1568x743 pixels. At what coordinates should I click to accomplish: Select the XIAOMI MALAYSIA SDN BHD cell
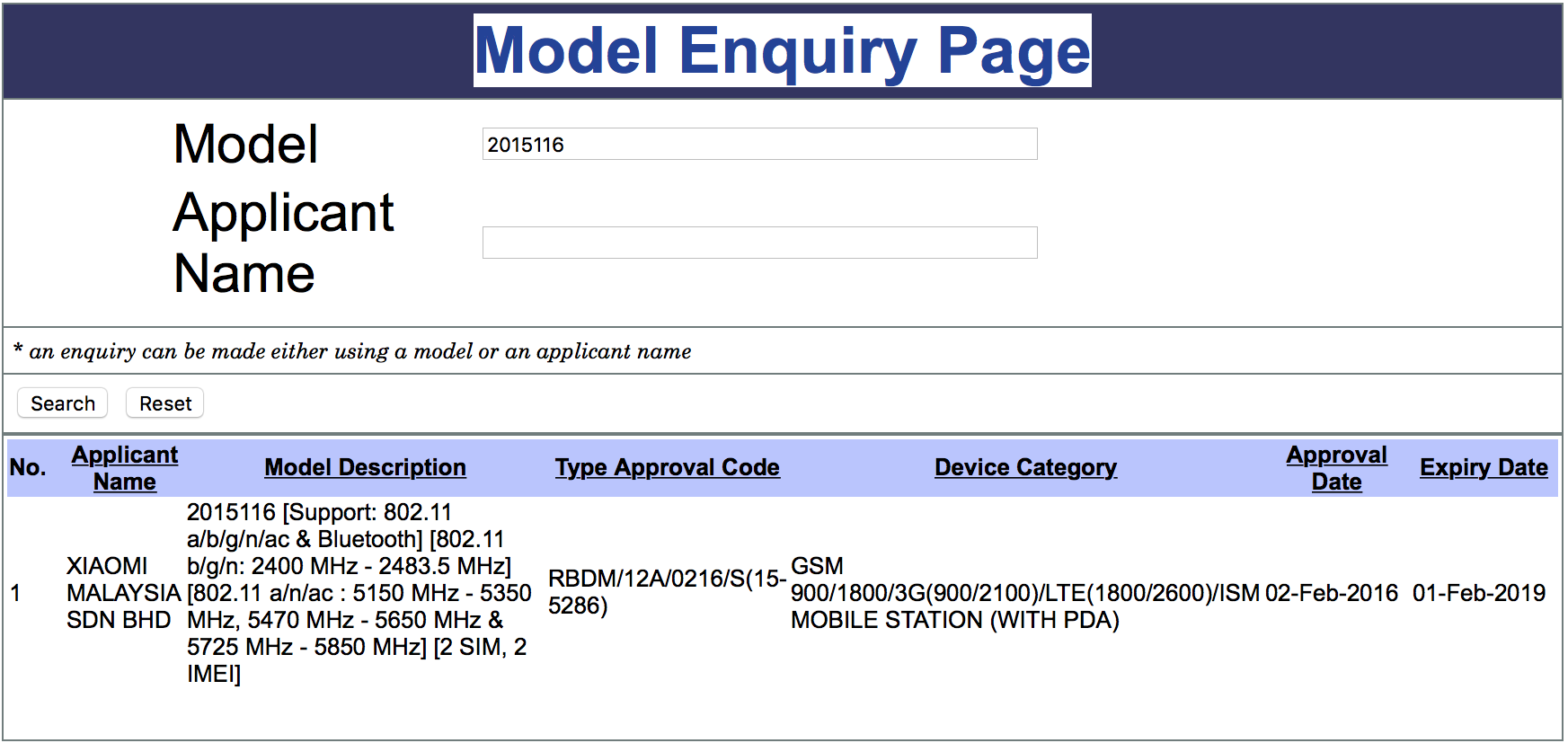click(124, 593)
